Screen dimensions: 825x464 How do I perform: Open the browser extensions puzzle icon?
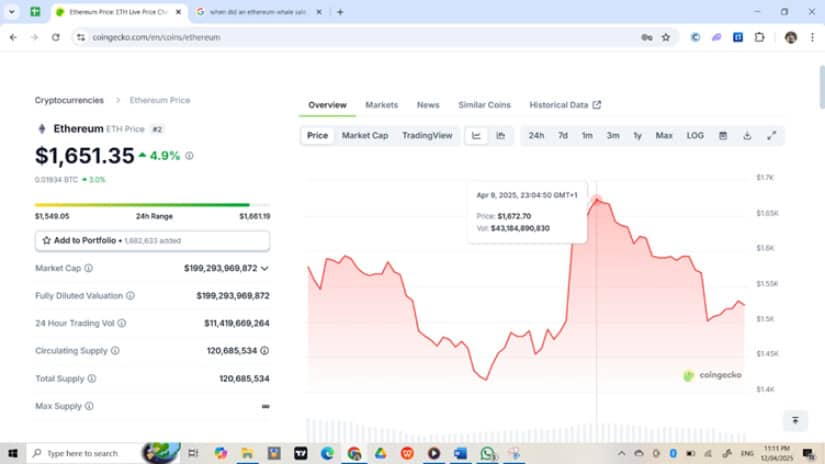[759, 37]
